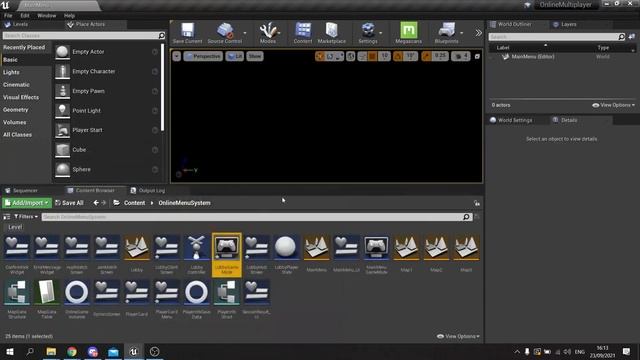Viewport: 640px width, 360px height.
Task: Maximize the viewport with the corner icon
Action: pyautogui.click(x=477, y=56)
